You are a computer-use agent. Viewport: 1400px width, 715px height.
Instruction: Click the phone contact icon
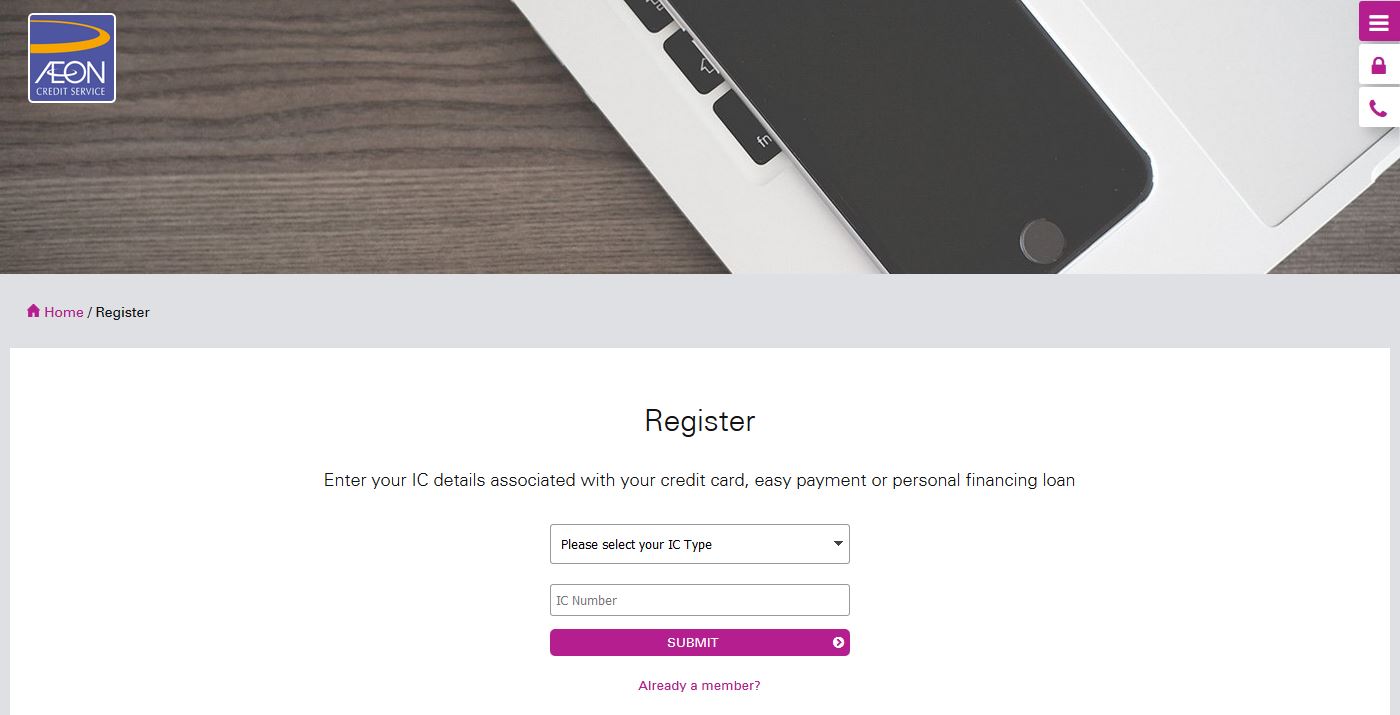click(x=1379, y=108)
